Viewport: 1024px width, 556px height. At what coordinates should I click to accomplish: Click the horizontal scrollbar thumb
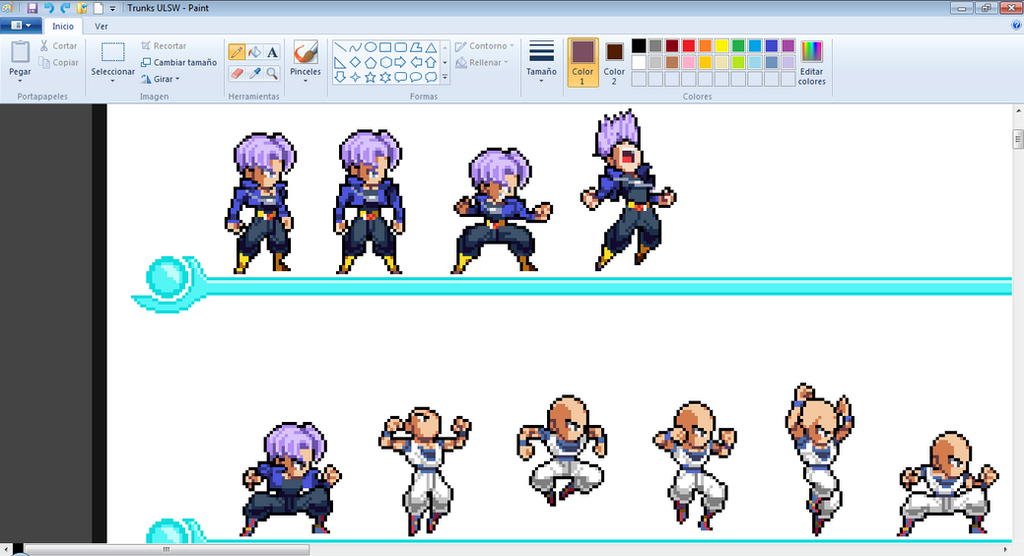coord(167,549)
